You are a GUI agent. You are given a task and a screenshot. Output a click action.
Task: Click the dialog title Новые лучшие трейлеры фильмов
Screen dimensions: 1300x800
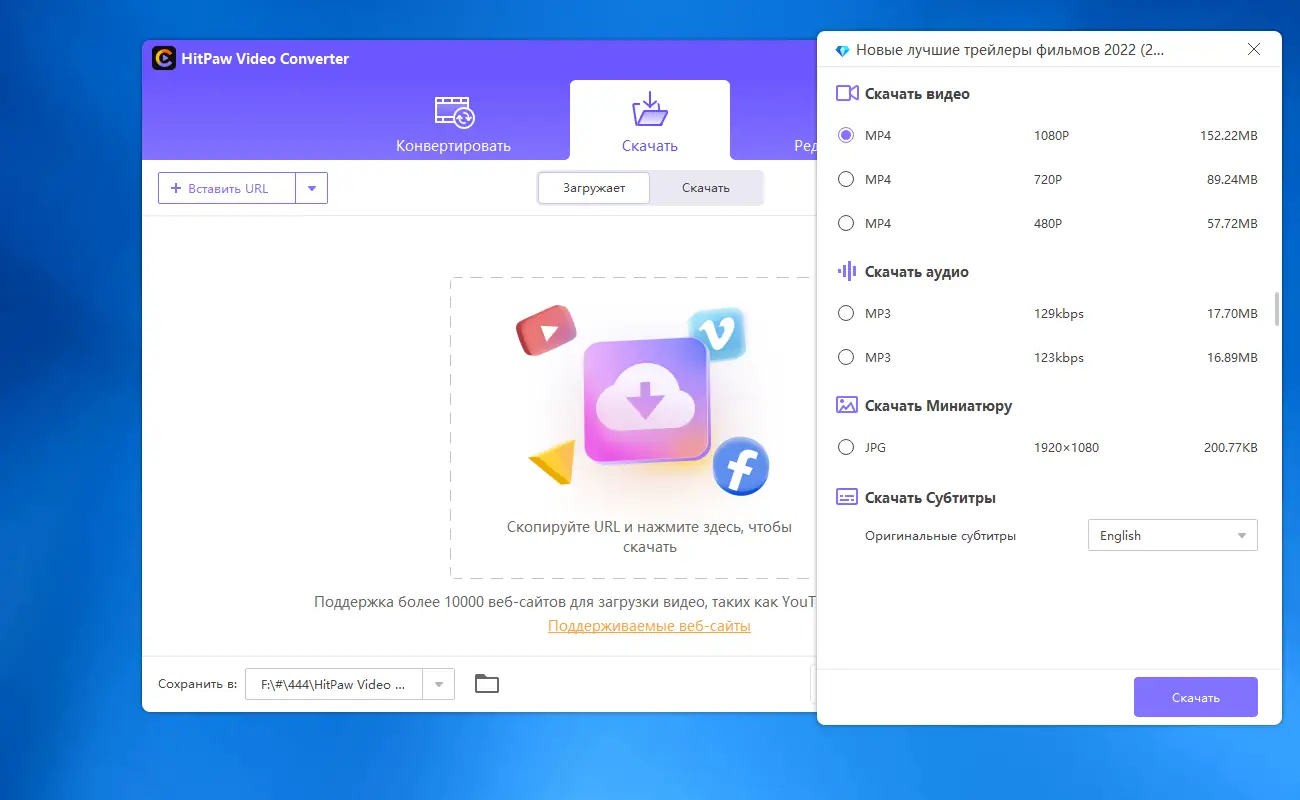(x=1010, y=50)
